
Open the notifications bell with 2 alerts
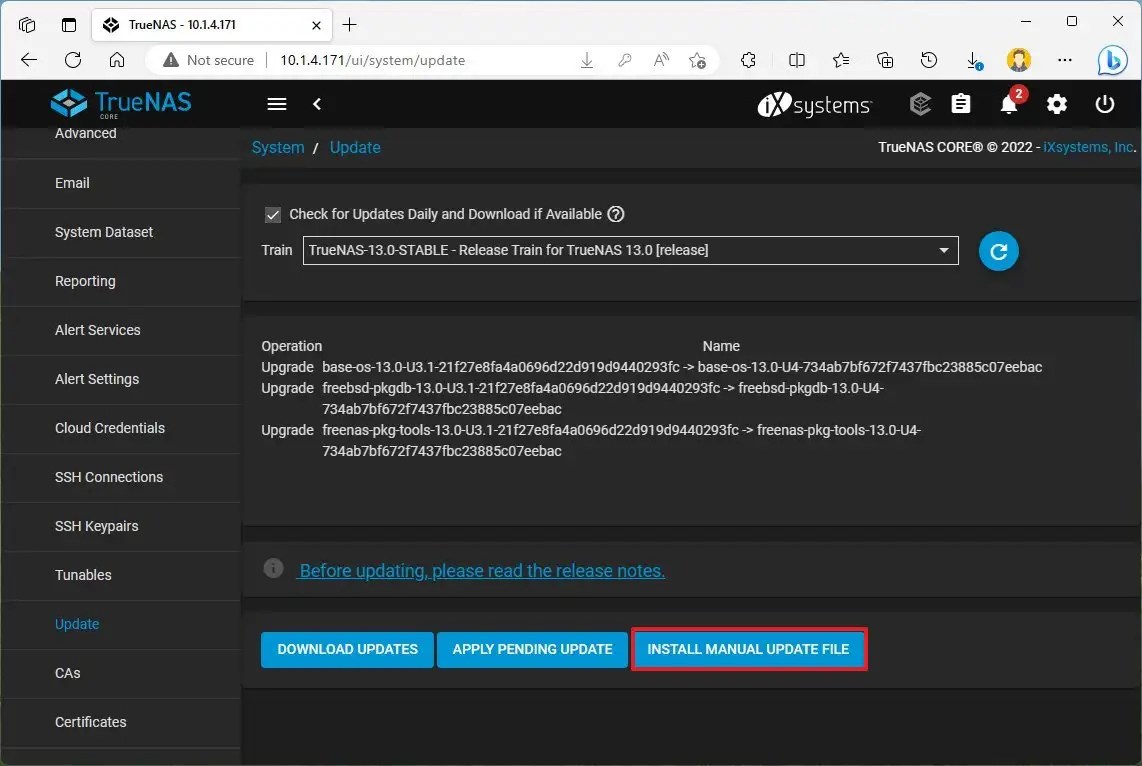coord(1009,104)
